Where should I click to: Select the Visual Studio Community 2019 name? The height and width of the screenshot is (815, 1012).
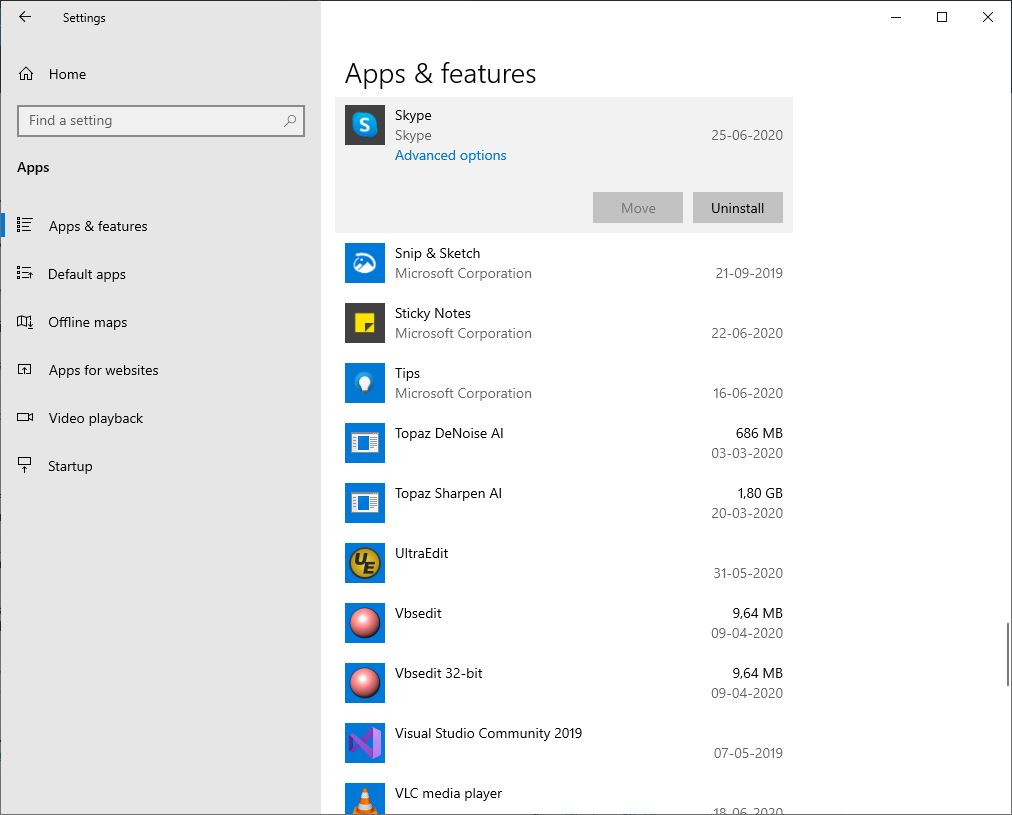pos(489,733)
